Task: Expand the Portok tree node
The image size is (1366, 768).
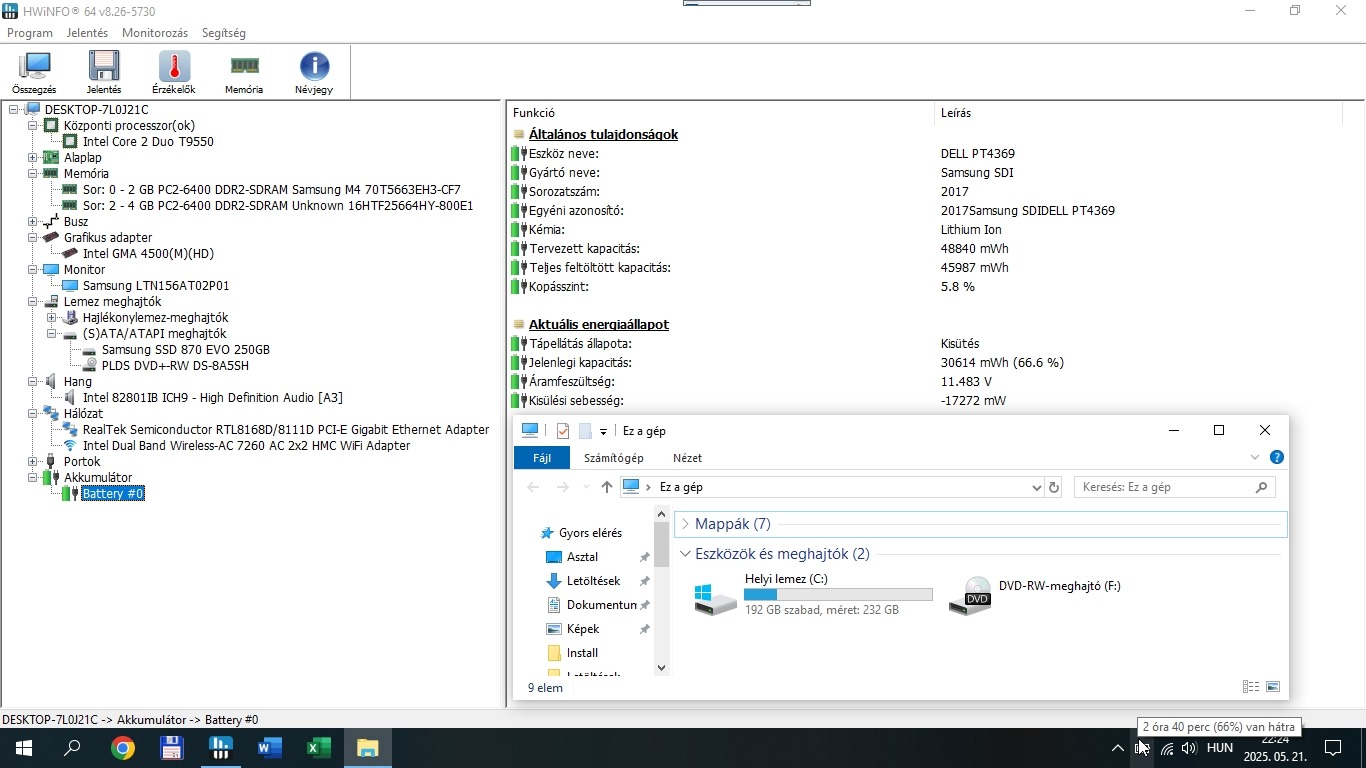Action: pos(32,462)
